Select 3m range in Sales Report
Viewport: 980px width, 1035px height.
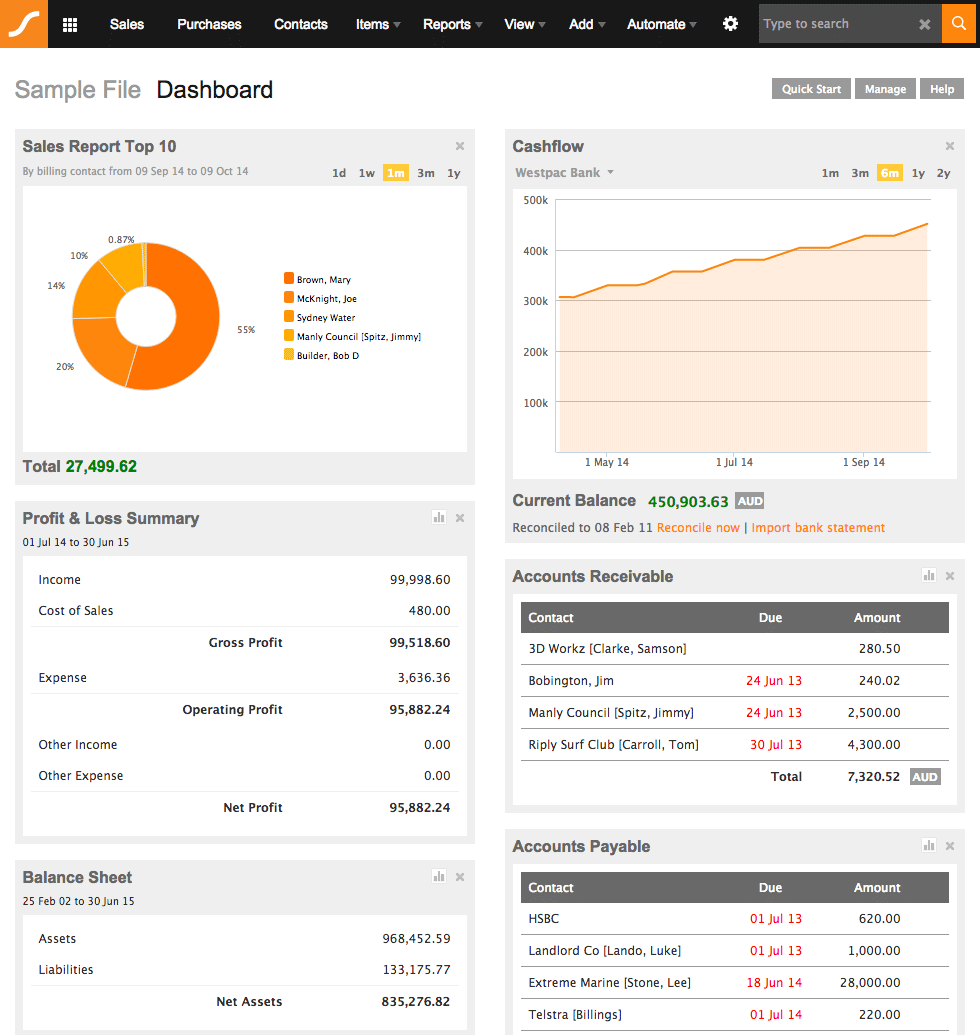click(x=426, y=173)
